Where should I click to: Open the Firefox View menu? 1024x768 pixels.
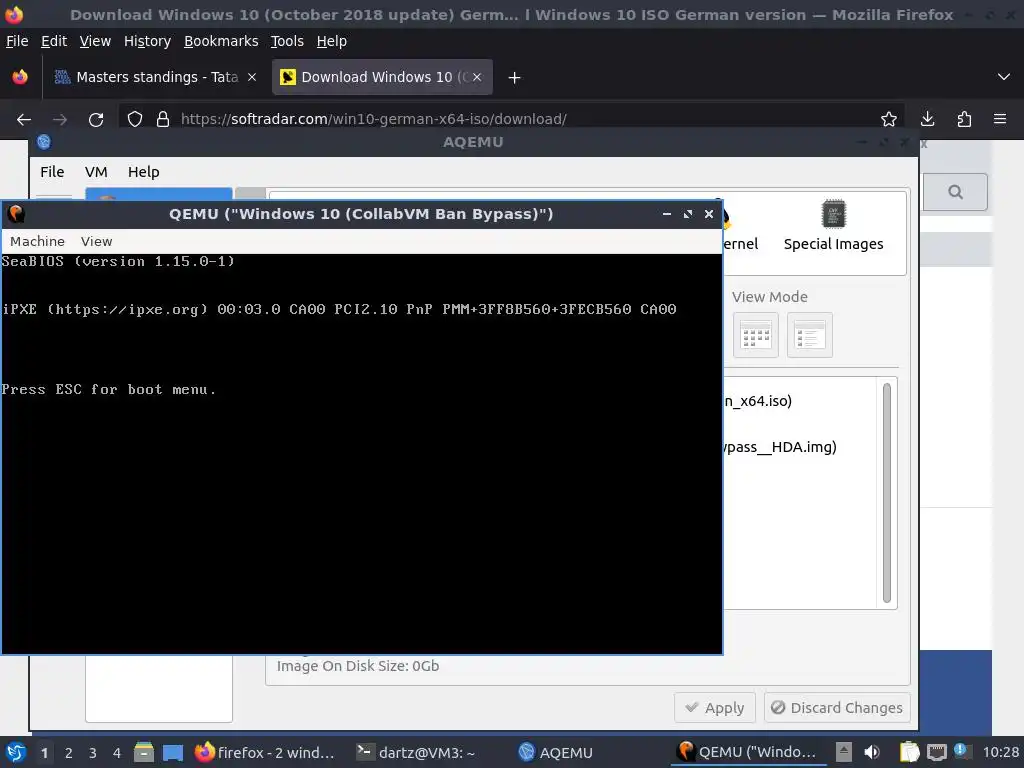click(95, 41)
